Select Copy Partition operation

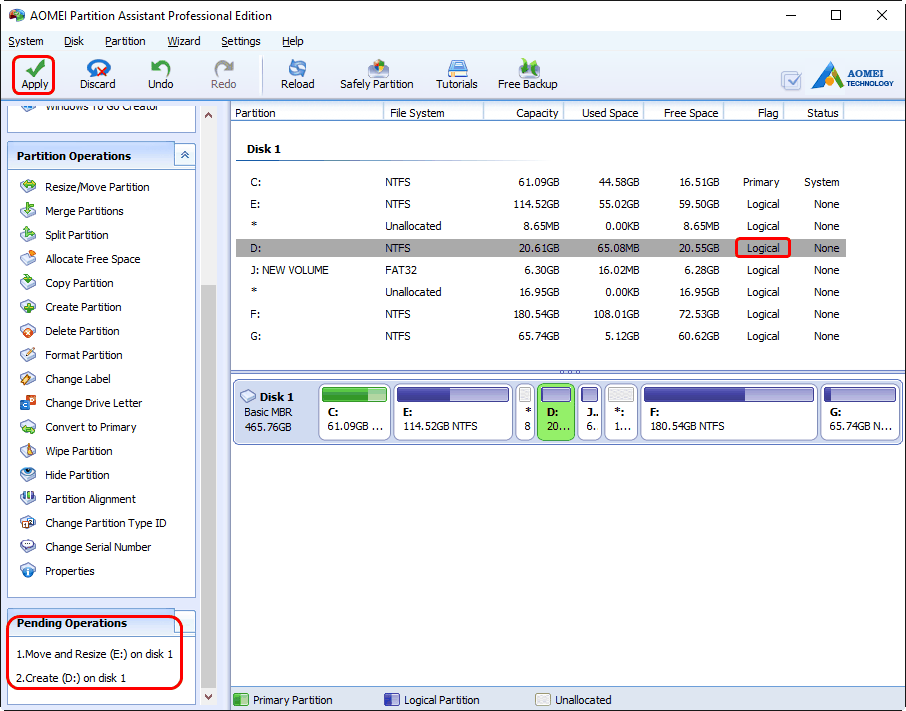tap(79, 283)
